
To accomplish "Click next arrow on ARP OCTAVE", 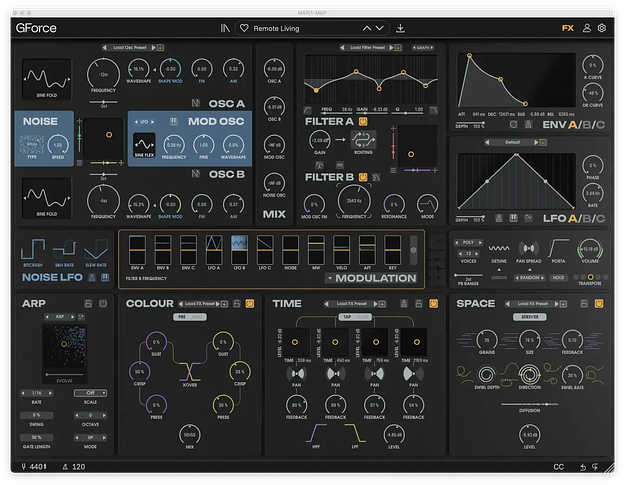I will click(104, 415).
